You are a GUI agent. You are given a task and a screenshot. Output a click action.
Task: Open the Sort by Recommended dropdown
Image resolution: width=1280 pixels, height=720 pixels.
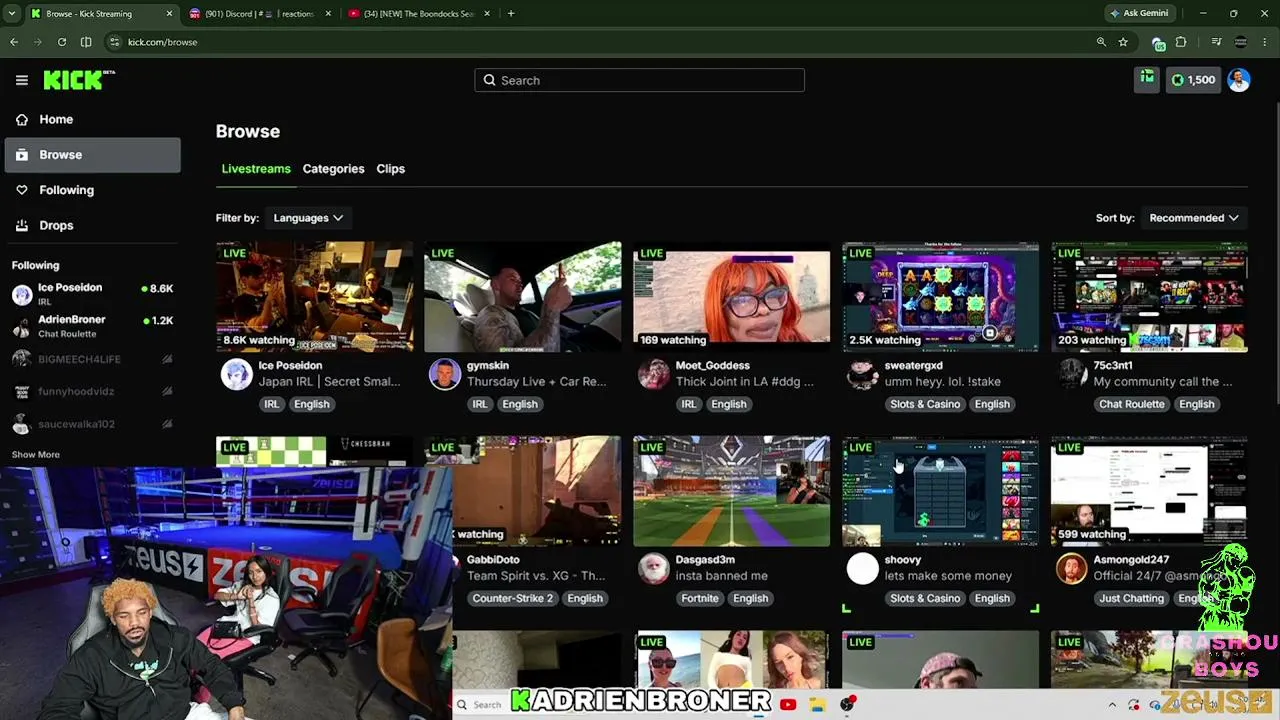pyautogui.click(x=1194, y=218)
